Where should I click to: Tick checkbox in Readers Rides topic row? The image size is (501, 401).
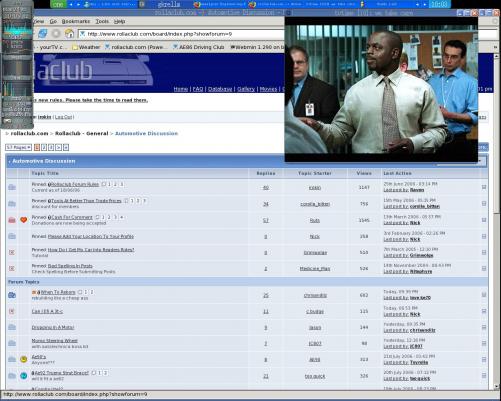(484, 252)
